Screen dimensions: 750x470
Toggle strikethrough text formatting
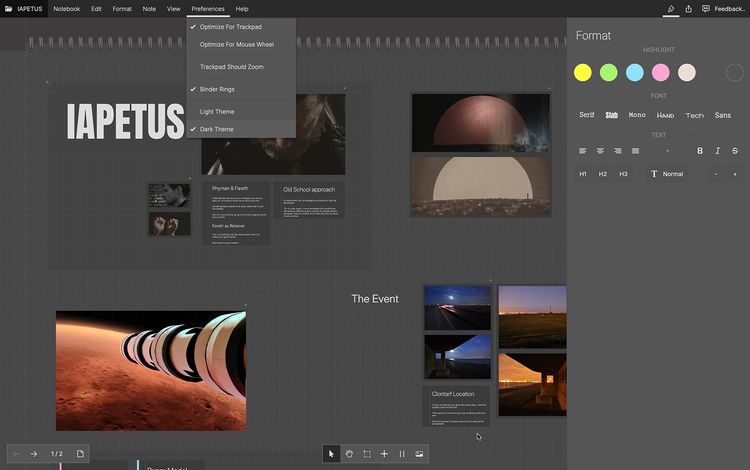[735, 151]
